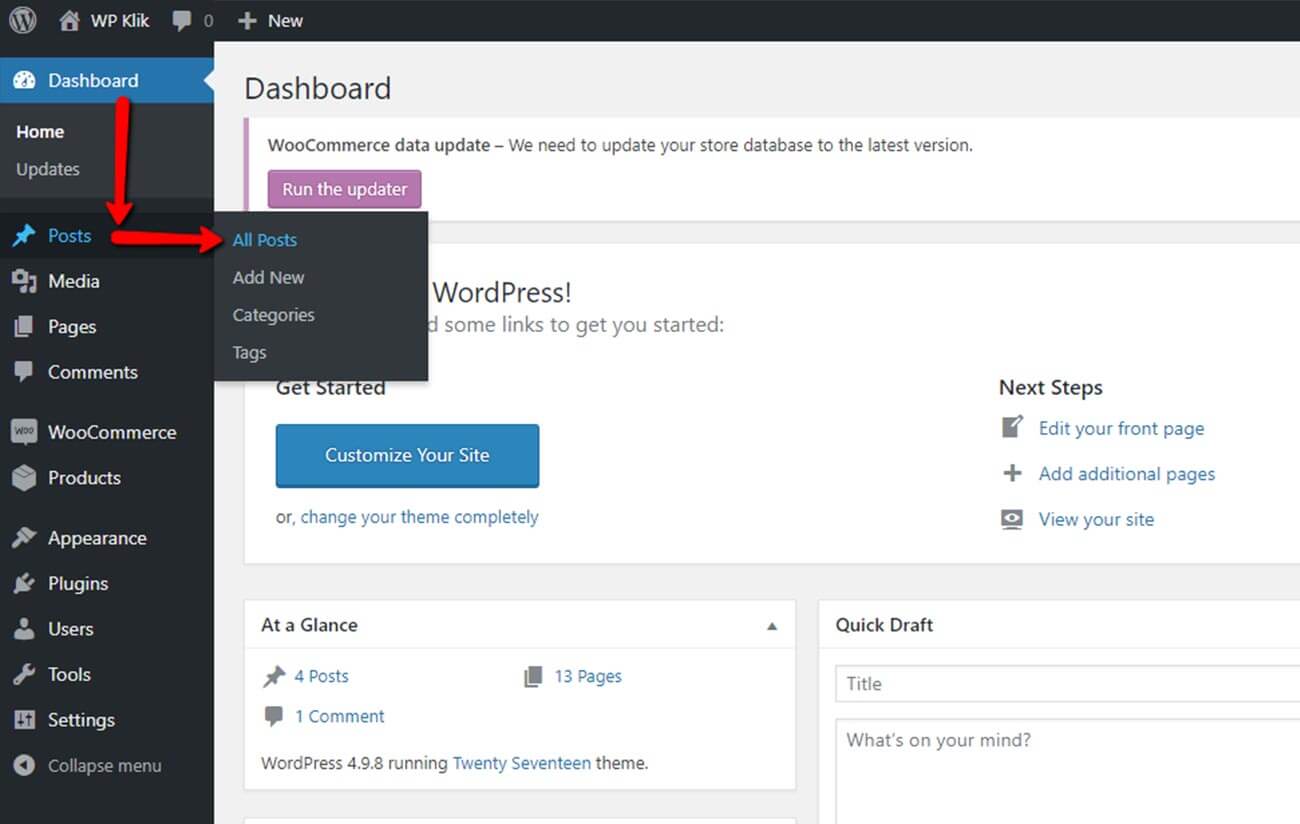The width and height of the screenshot is (1300, 824).
Task: Open Categories under the Posts menu
Action: pyautogui.click(x=273, y=314)
